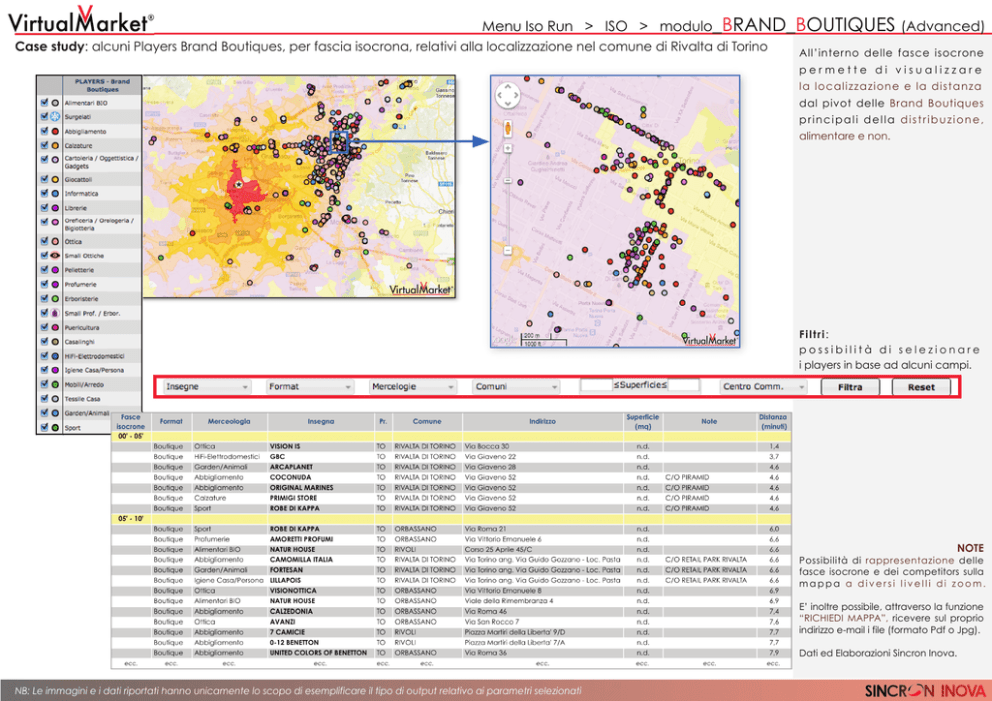The image size is (992, 701).
Task: Click the Insegna column header
Action: [321, 422]
